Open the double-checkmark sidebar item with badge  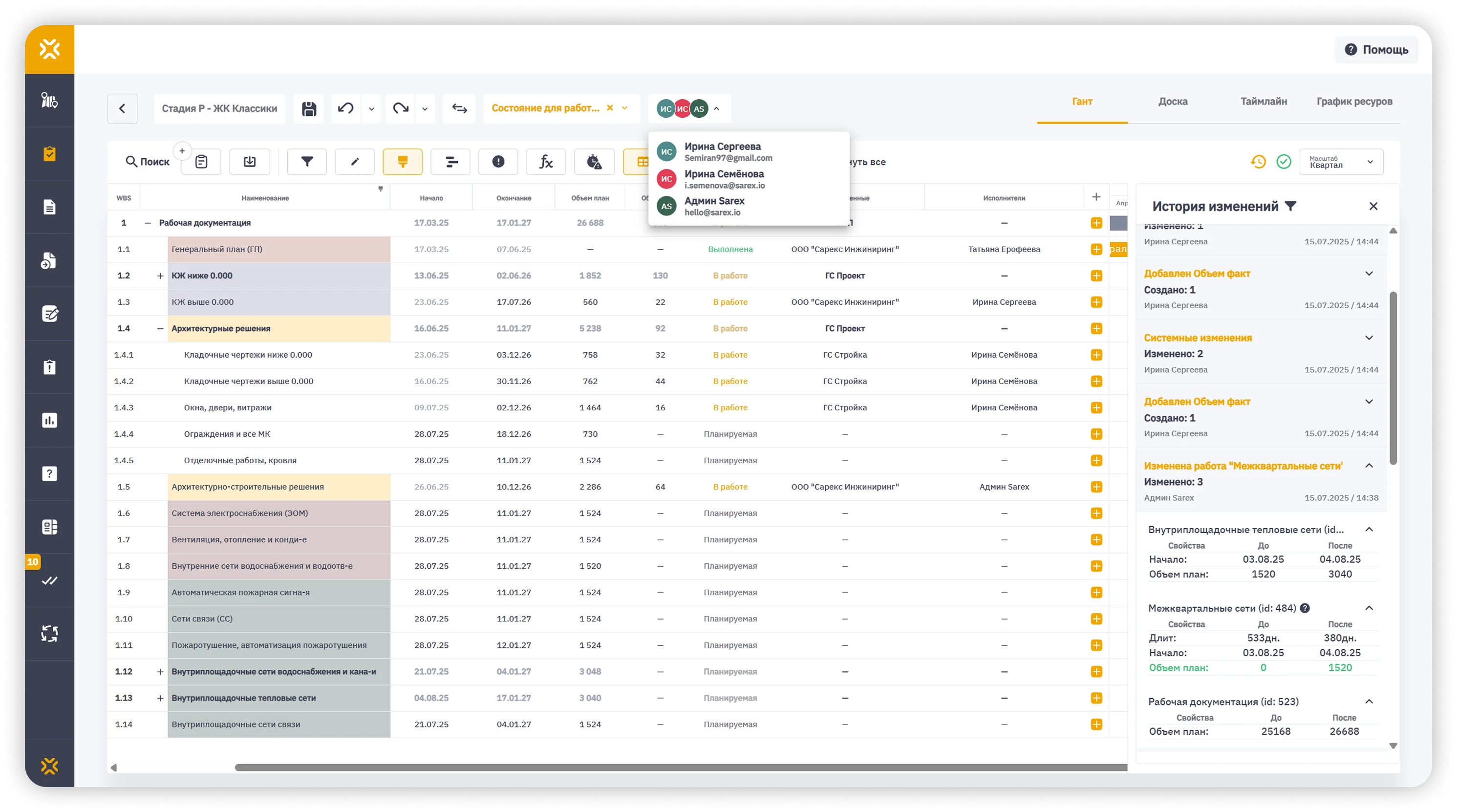49,580
